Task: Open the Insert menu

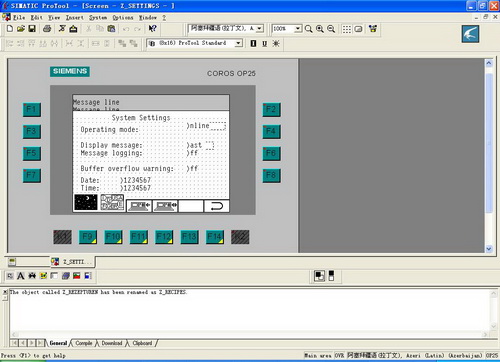Action: pyautogui.click(x=74, y=17)
